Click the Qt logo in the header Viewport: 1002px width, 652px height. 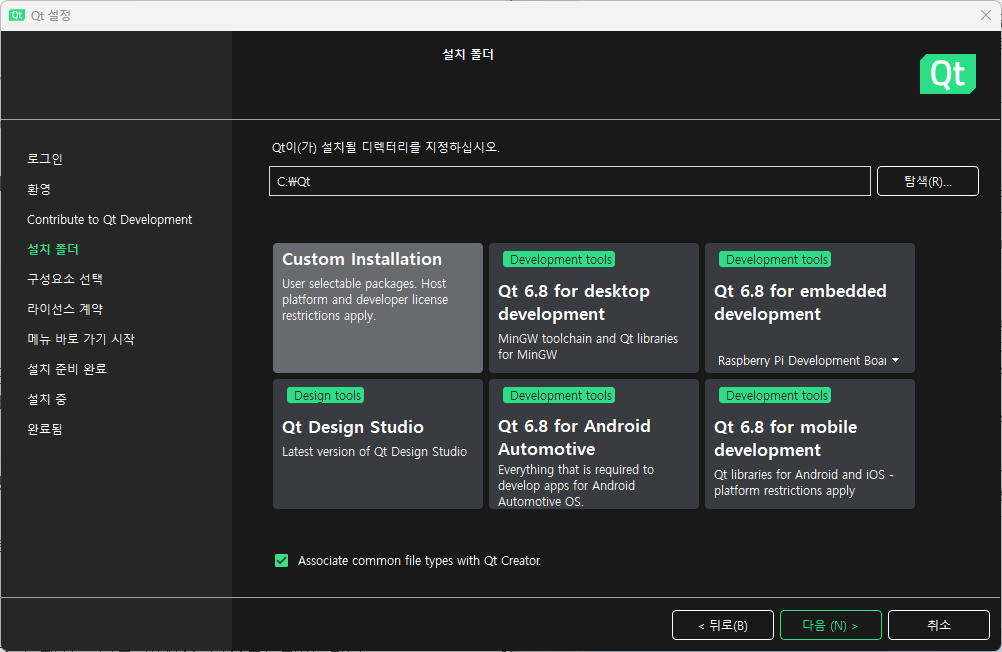click(x=948, y=74)
